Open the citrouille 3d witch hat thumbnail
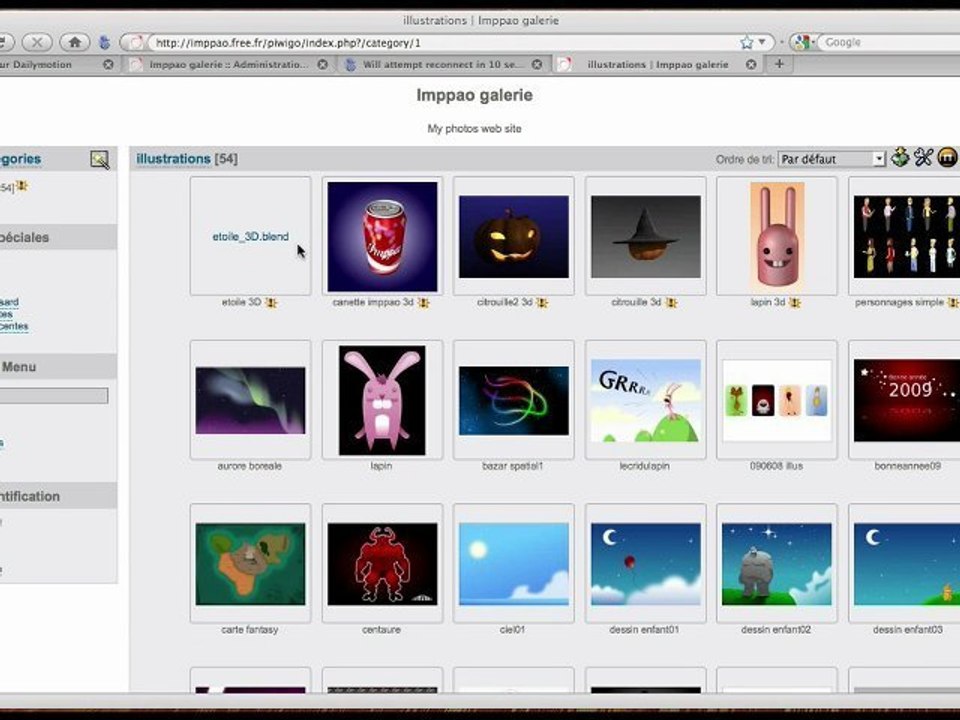 pyautogui.click(x=646, y=236)
